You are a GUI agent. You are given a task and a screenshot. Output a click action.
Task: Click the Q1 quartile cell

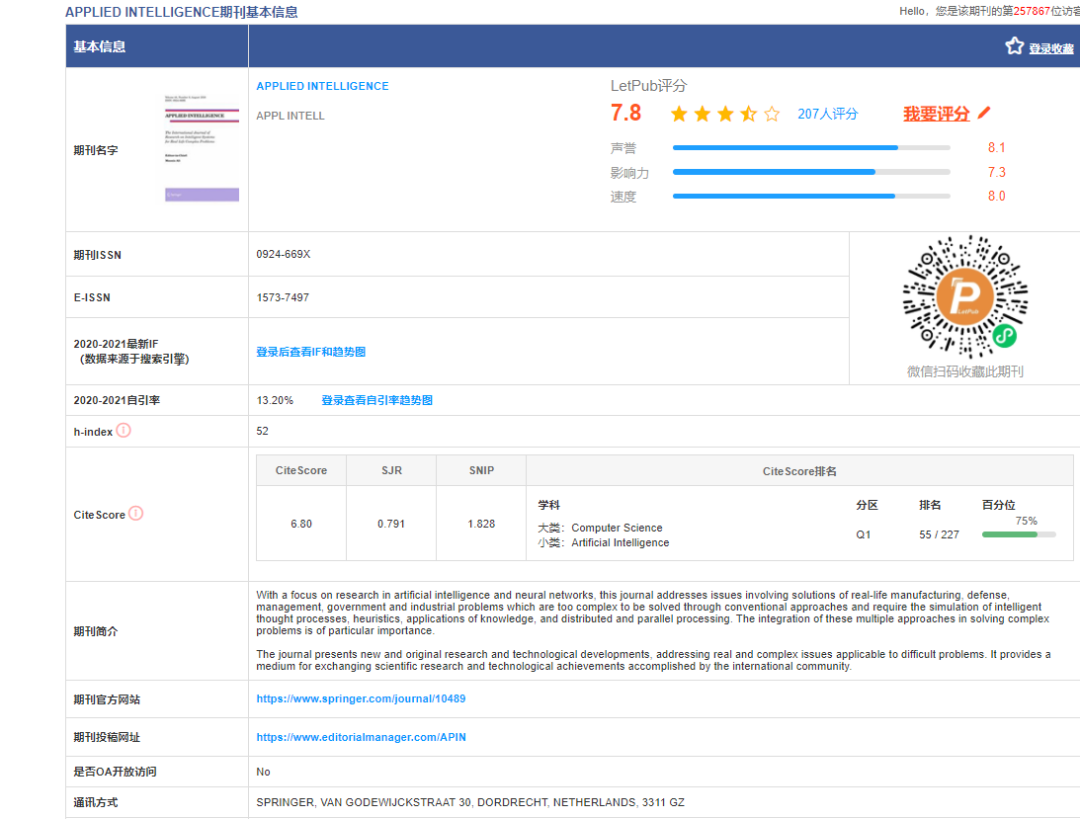click(x=863, y=535)
